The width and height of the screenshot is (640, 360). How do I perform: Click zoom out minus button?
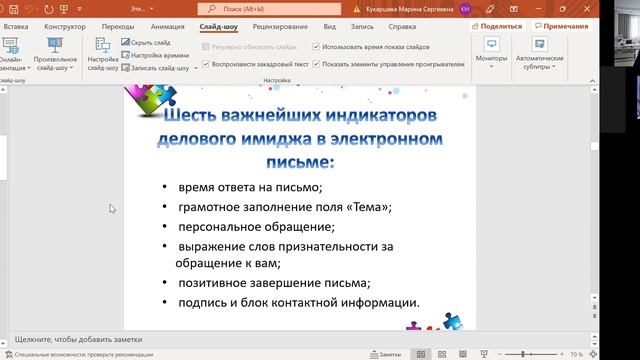[x=500, y=354]
